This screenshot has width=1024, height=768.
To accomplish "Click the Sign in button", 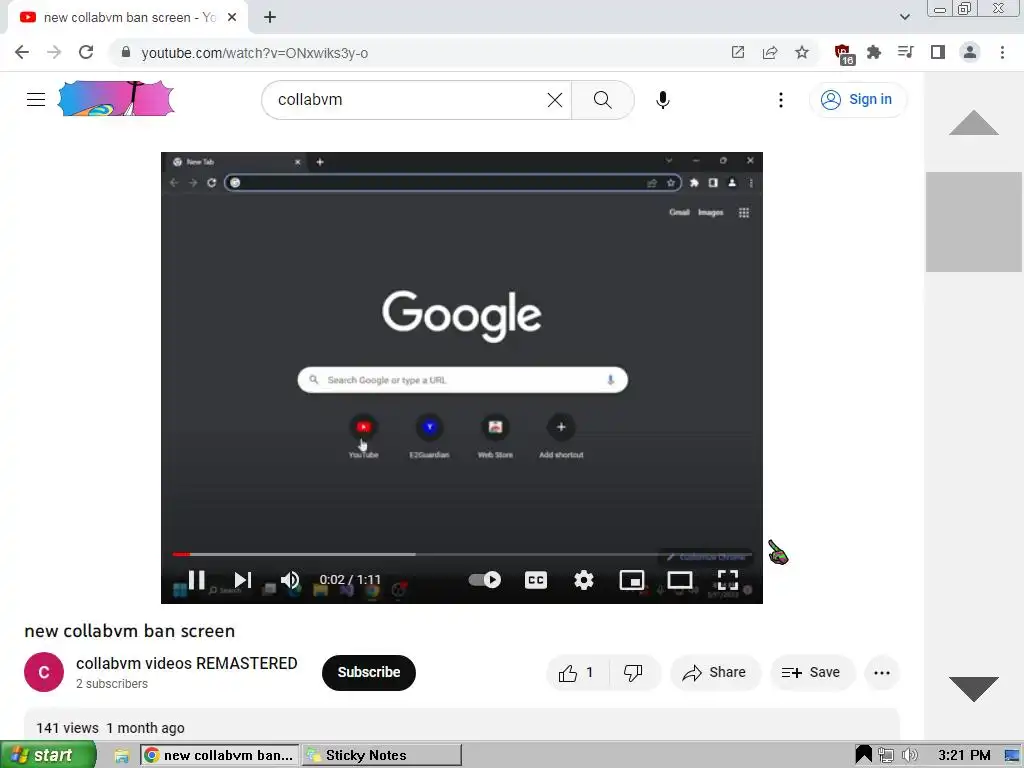I will click(856, 99).
